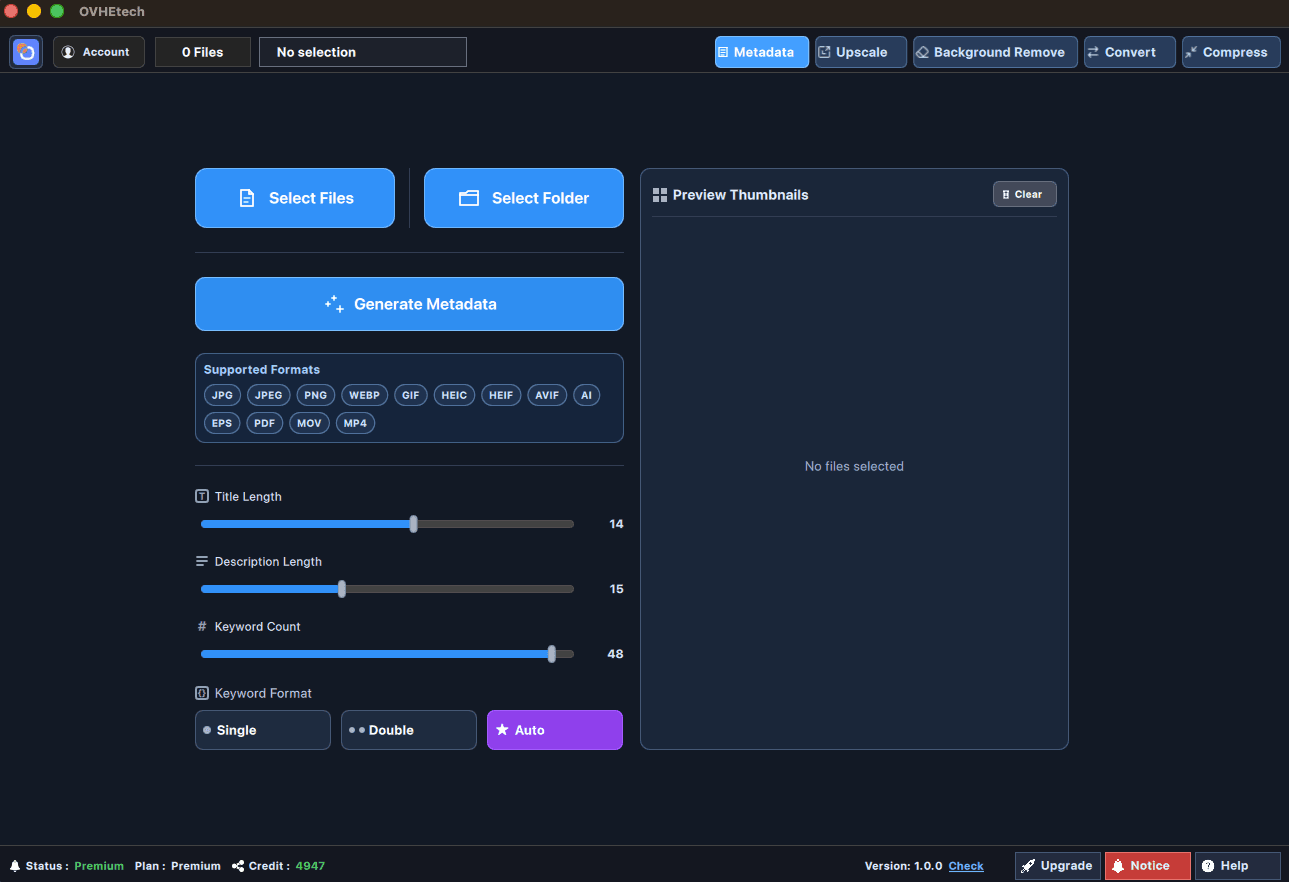This screenshot has height=882, width=1289.
Task: Open the Account panel
Action: (98, 51)
